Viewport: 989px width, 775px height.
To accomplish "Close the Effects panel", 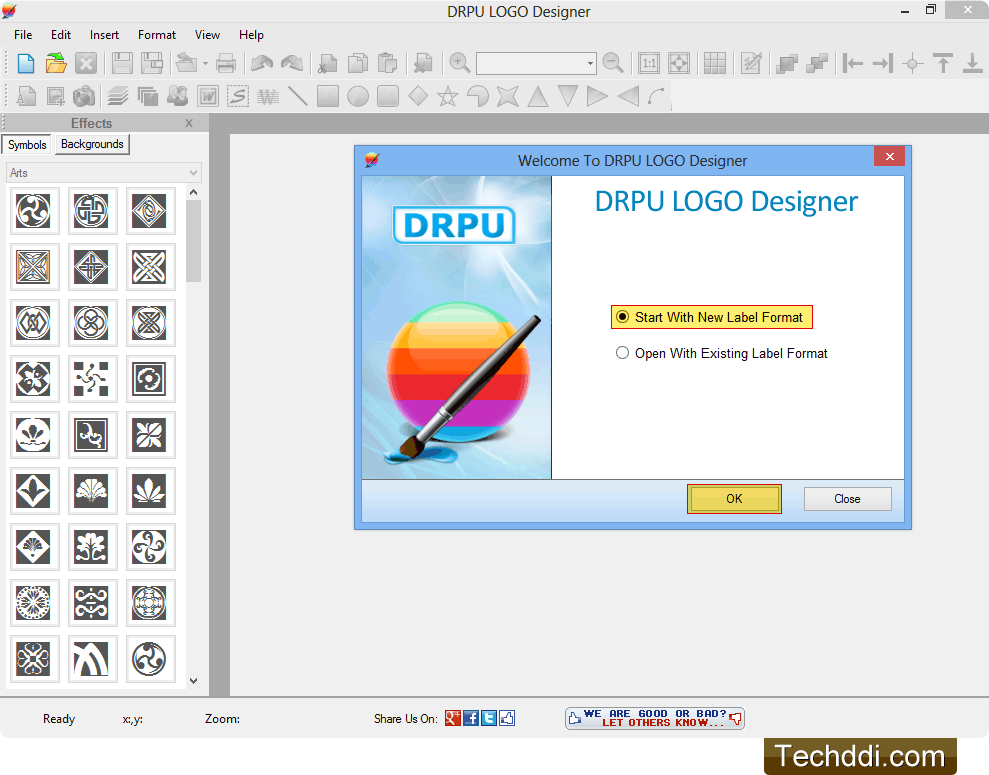I will (189, 123).
